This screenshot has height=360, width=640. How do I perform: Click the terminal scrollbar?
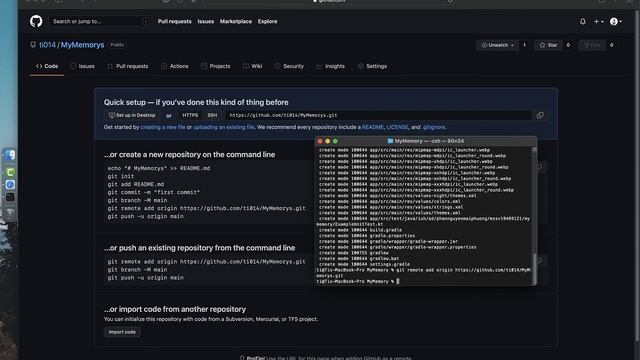(x=534, y=269)
